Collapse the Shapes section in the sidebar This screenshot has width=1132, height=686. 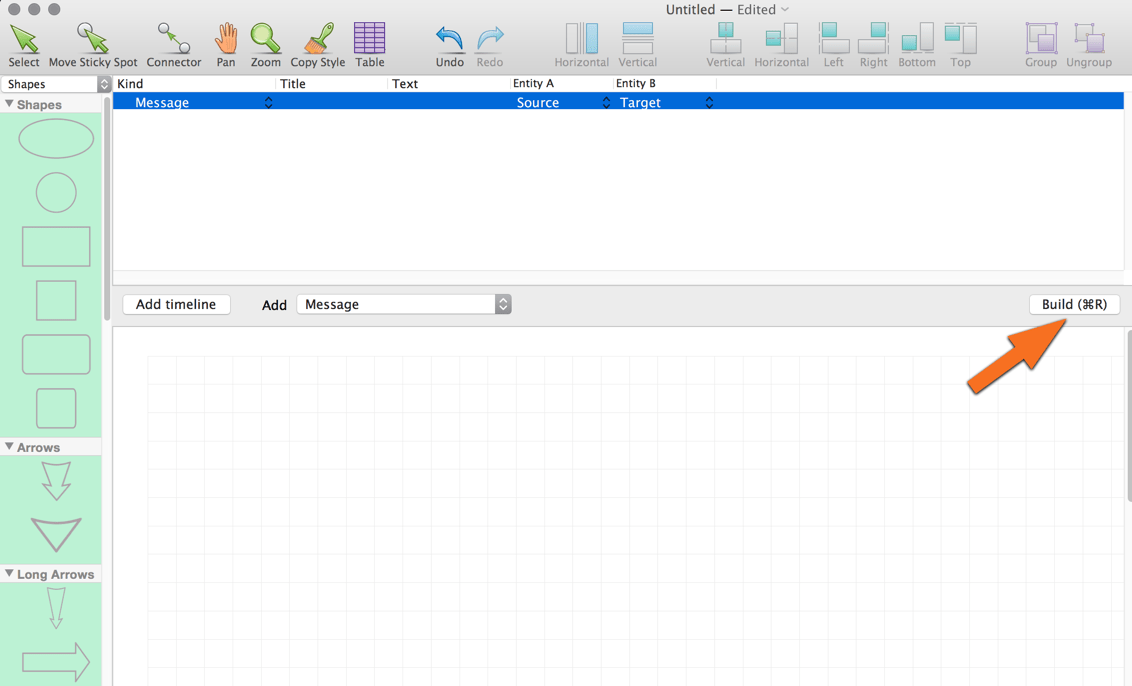(x=10, y=104)
